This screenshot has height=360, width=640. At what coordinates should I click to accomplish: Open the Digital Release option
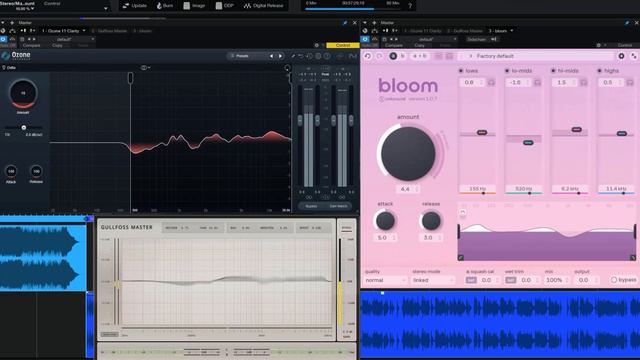coord(263,6)
